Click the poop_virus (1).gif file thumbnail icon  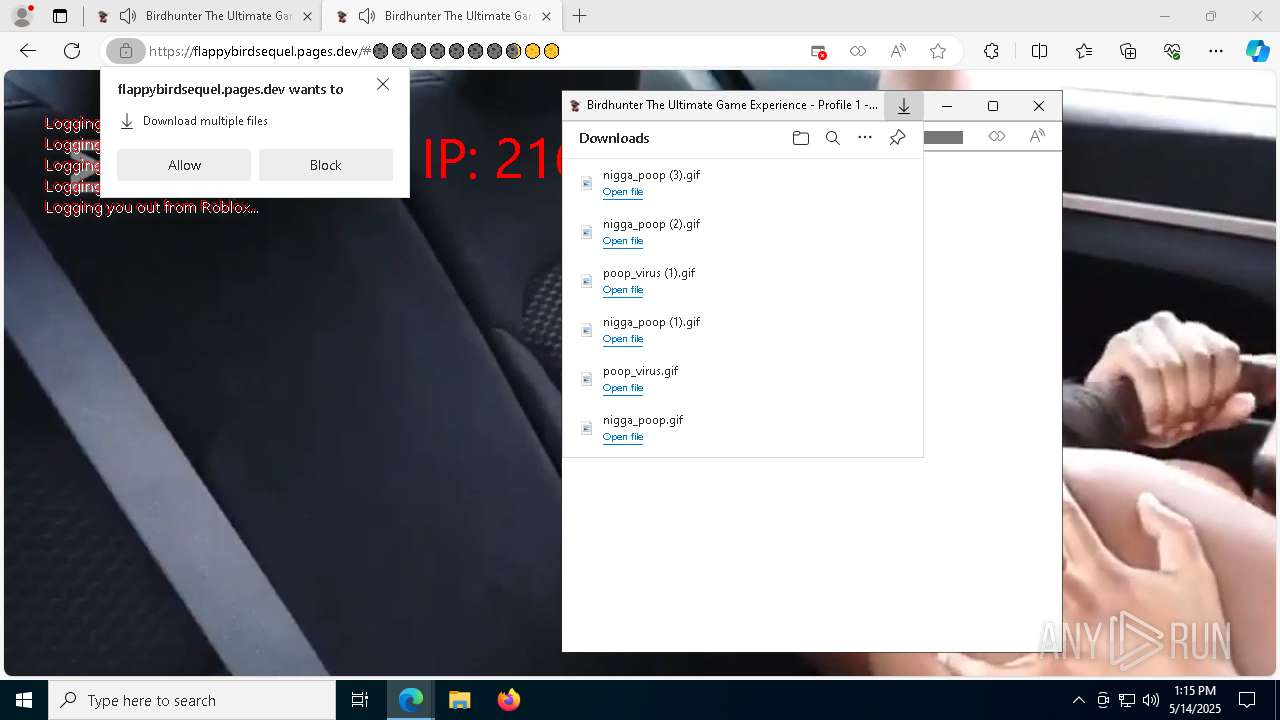coord(587,281)
